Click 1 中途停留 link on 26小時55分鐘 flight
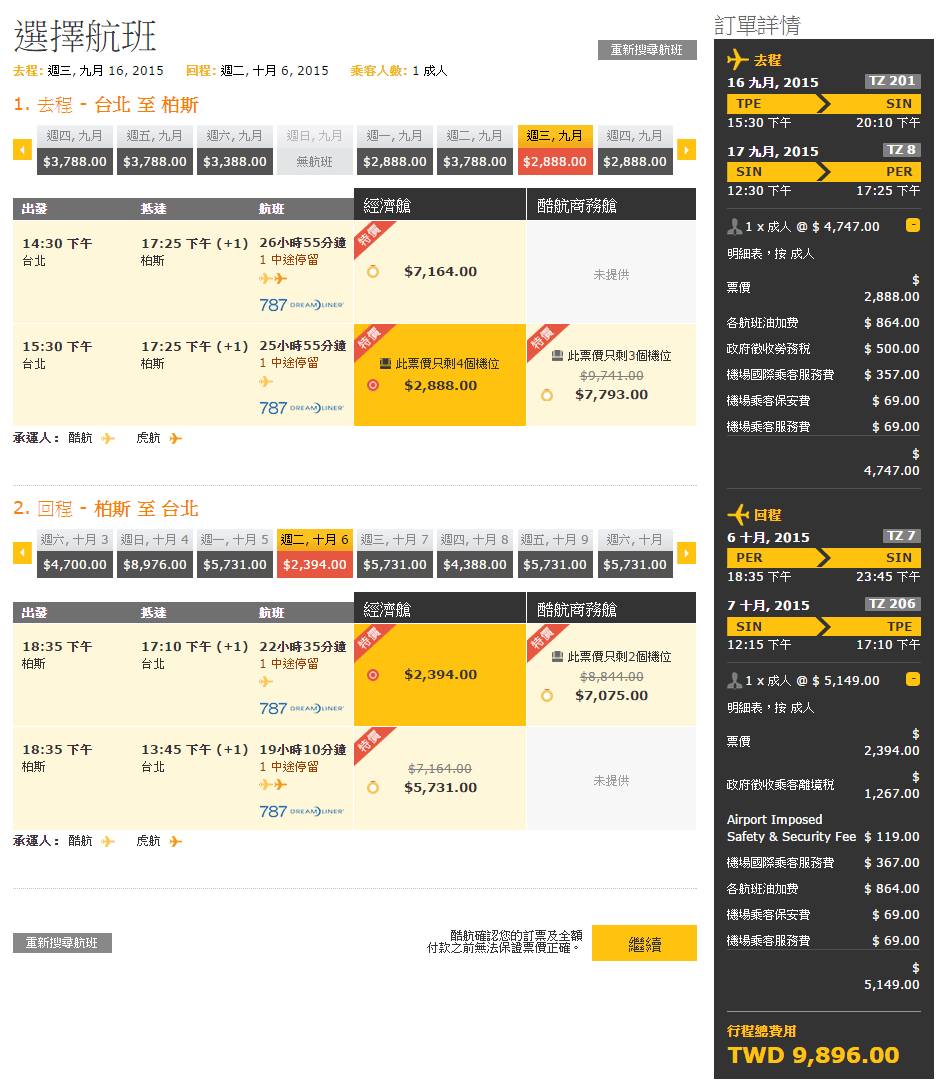 click(289, 260)
